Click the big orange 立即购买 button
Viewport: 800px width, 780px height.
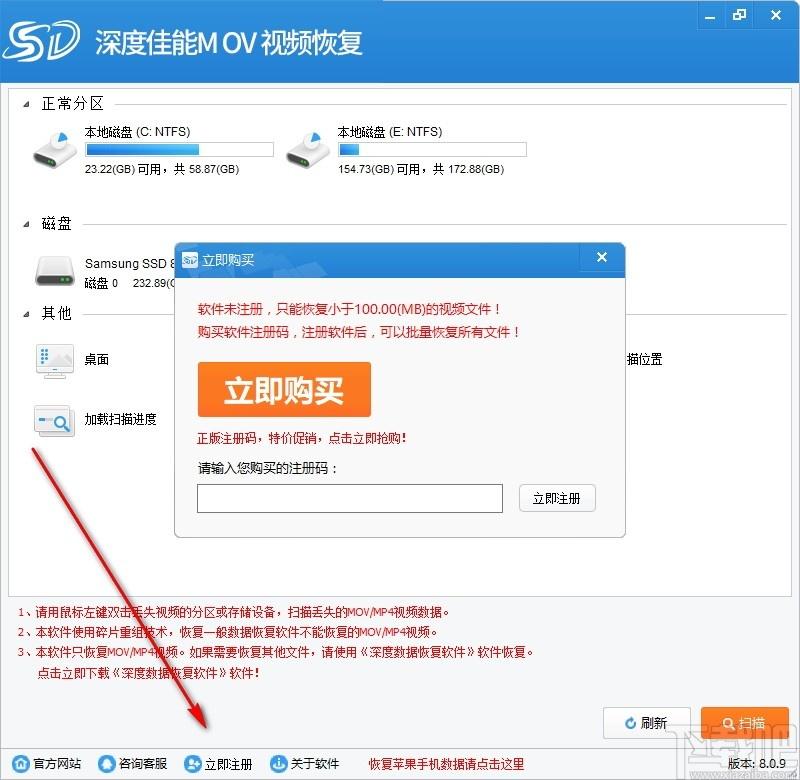pyautogui.click(x=284, y=390)
